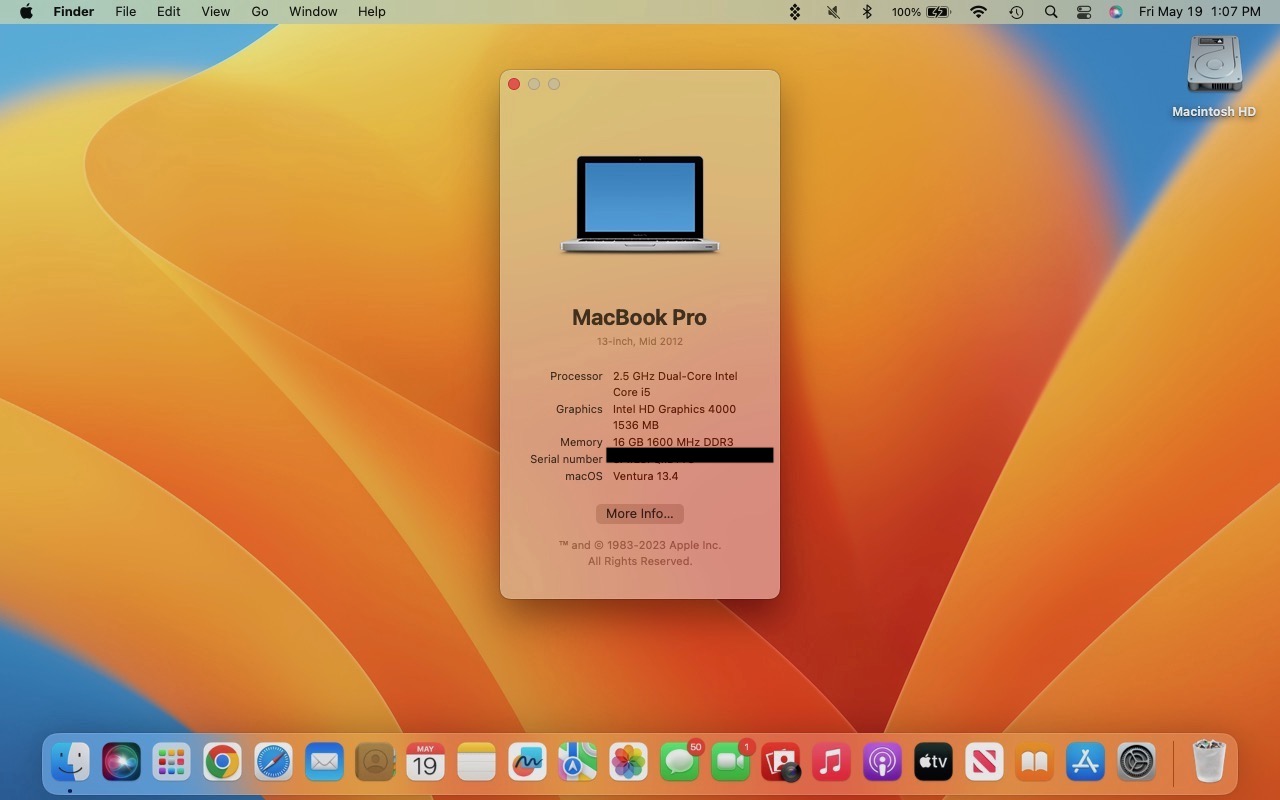This screenshot has width=1280, height=800.
Task: Open the Dropbox menu bar icon
Action: [795, 12]
